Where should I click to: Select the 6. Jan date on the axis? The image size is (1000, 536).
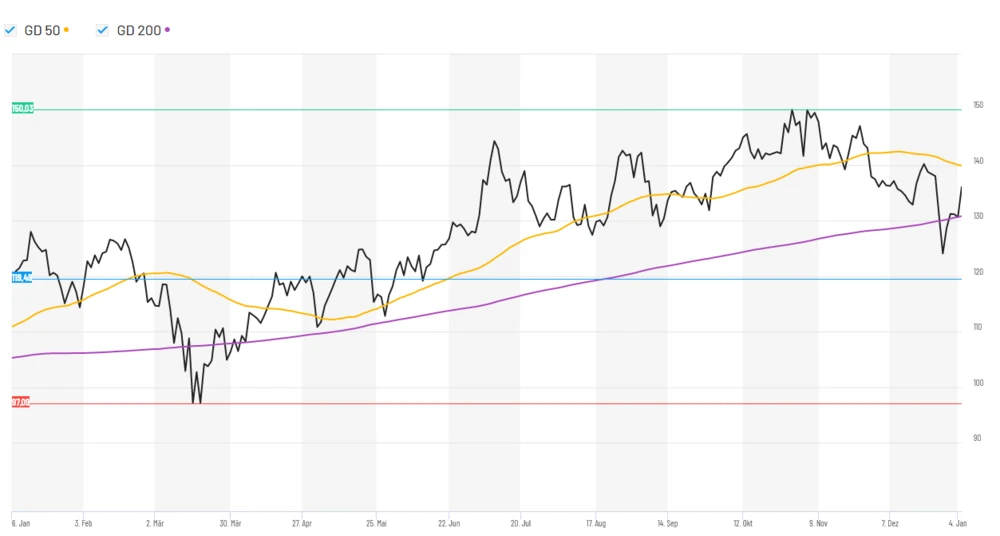point(20,523)
